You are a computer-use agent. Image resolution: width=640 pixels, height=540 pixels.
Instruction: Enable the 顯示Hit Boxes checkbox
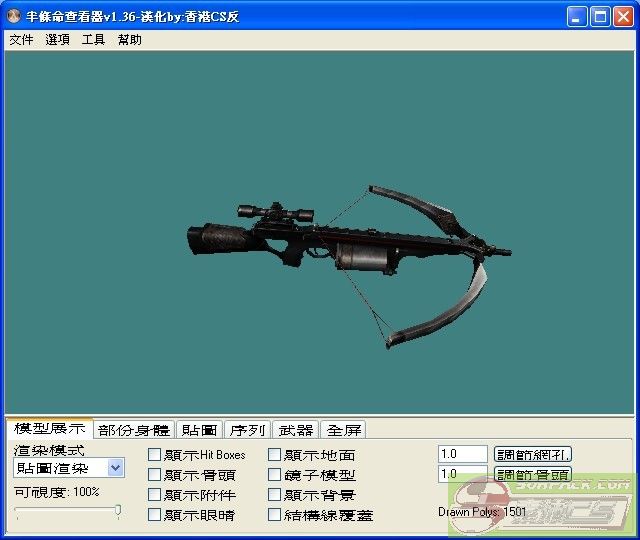[x=155, y=455]
